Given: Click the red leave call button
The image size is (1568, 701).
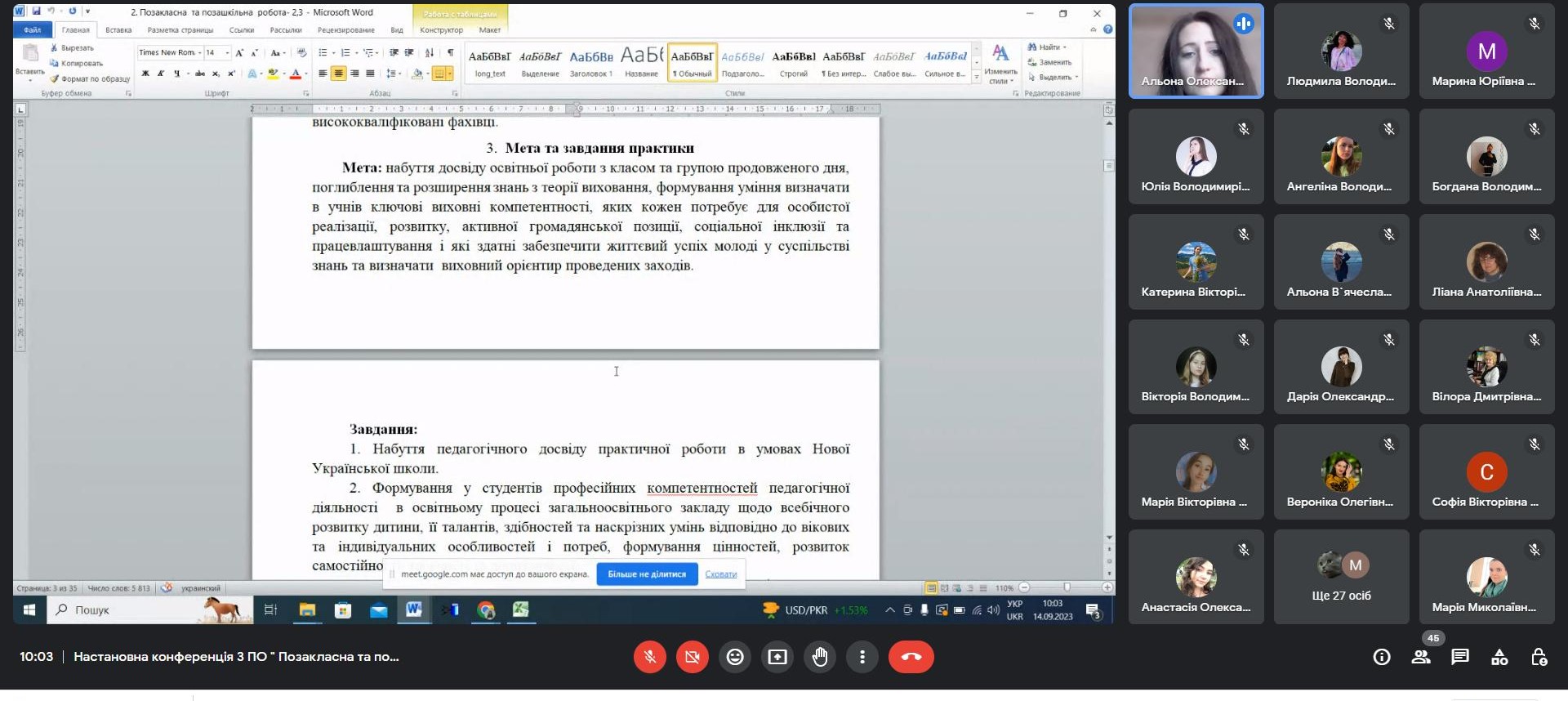Looking at the screenshot, I should click(911, 657).
